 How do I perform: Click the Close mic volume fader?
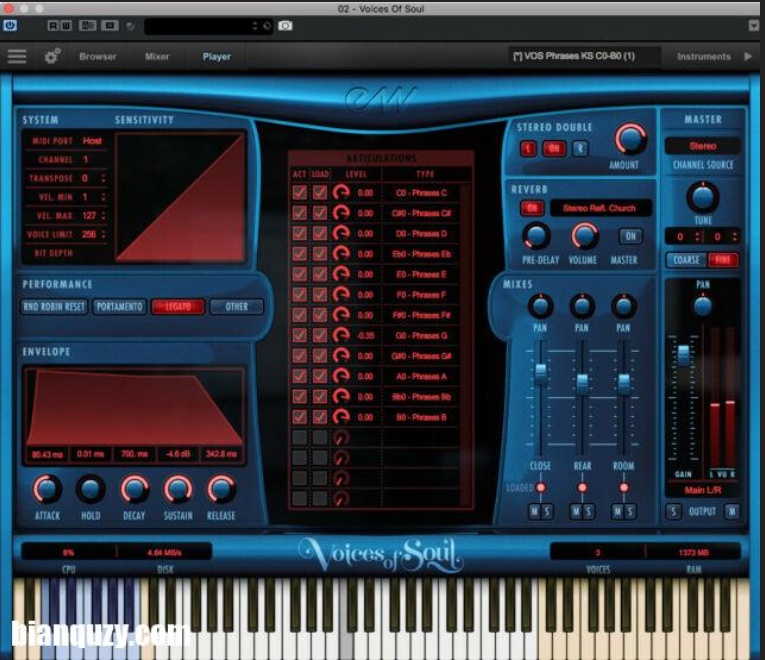point(541,373)
